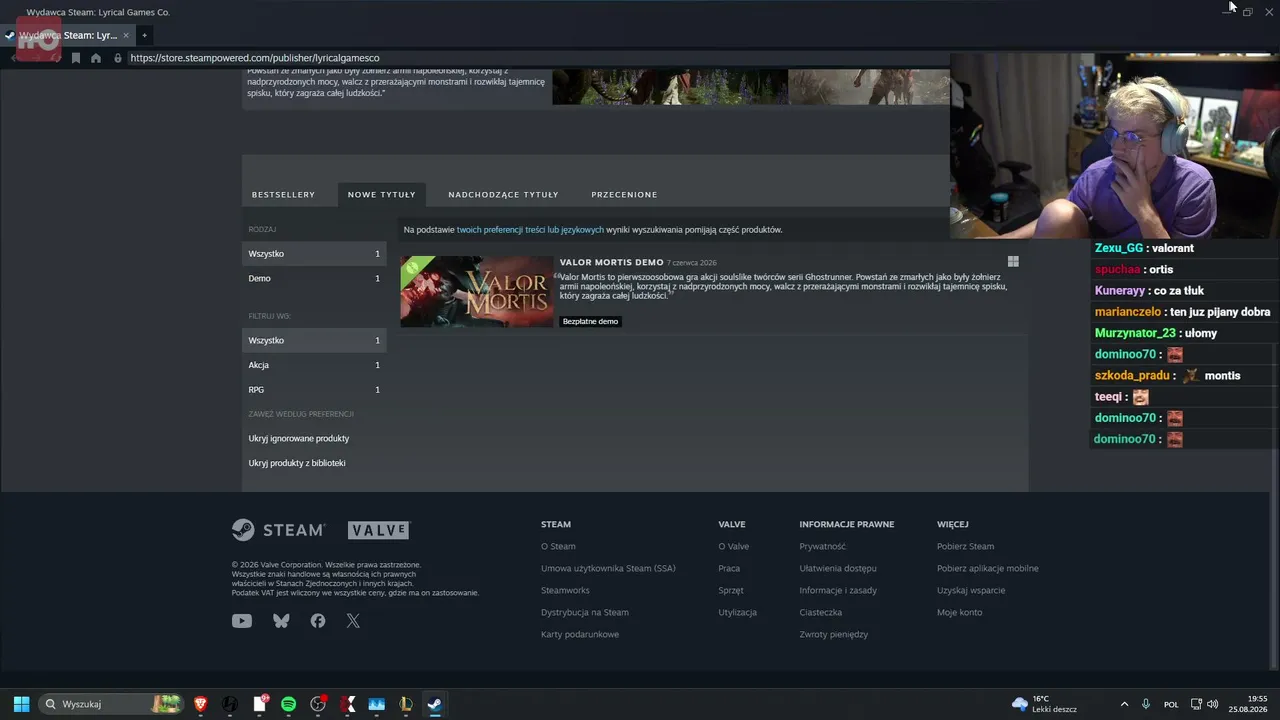This screenshot has height=720, width=1280.
Task: Open a new browser tab with plus
Action: tap(144, 35)
